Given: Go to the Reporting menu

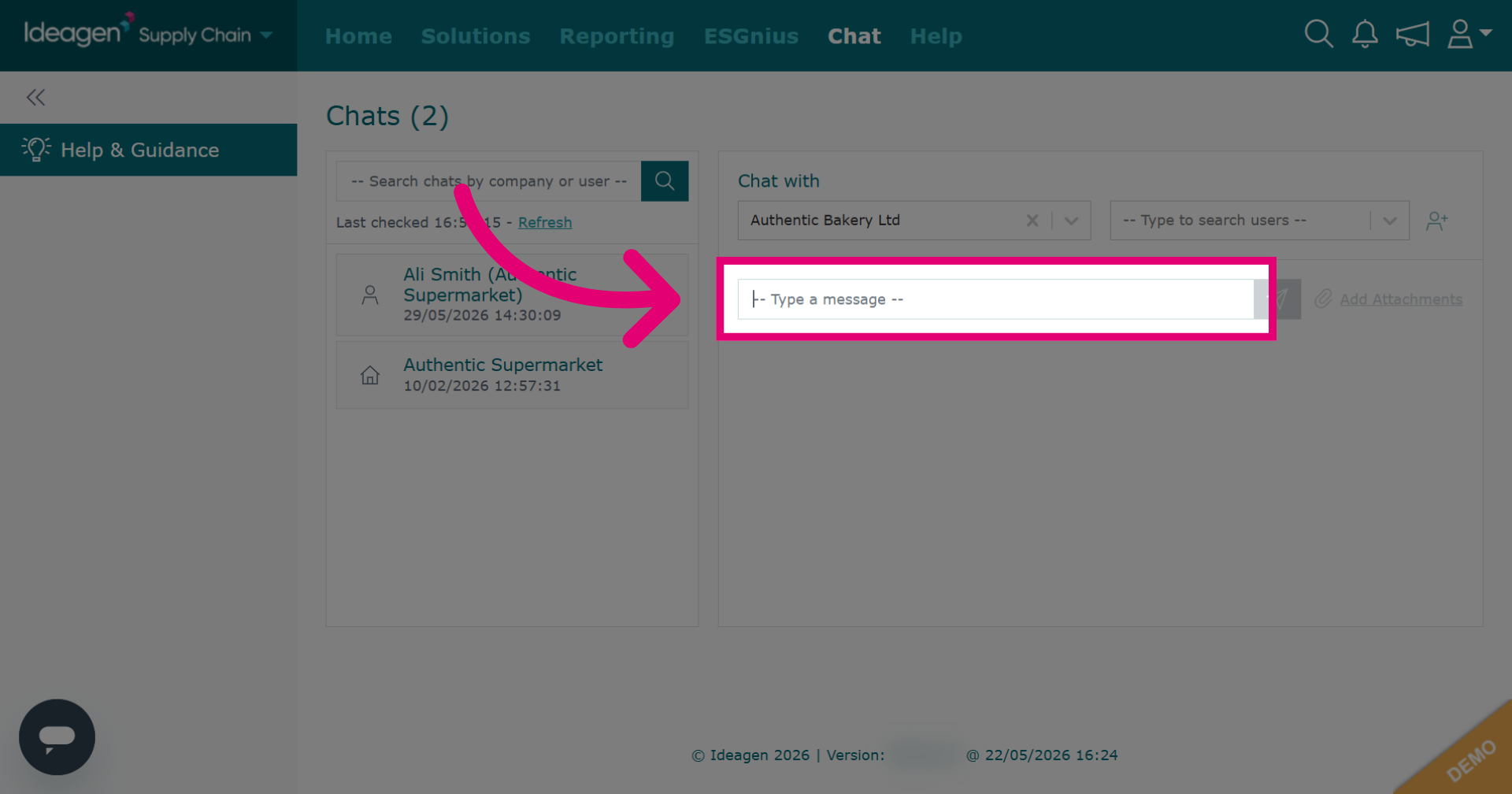Looking at the screenshot, I should coord(617,36).
